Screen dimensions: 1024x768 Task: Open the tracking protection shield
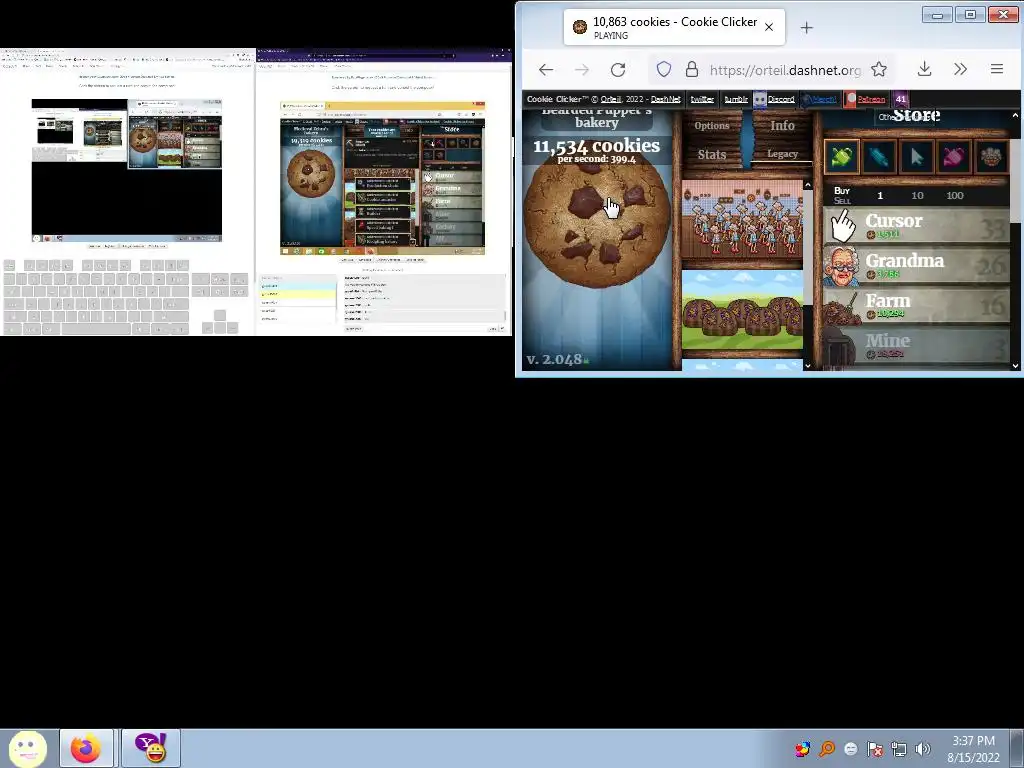click(664, 69)
